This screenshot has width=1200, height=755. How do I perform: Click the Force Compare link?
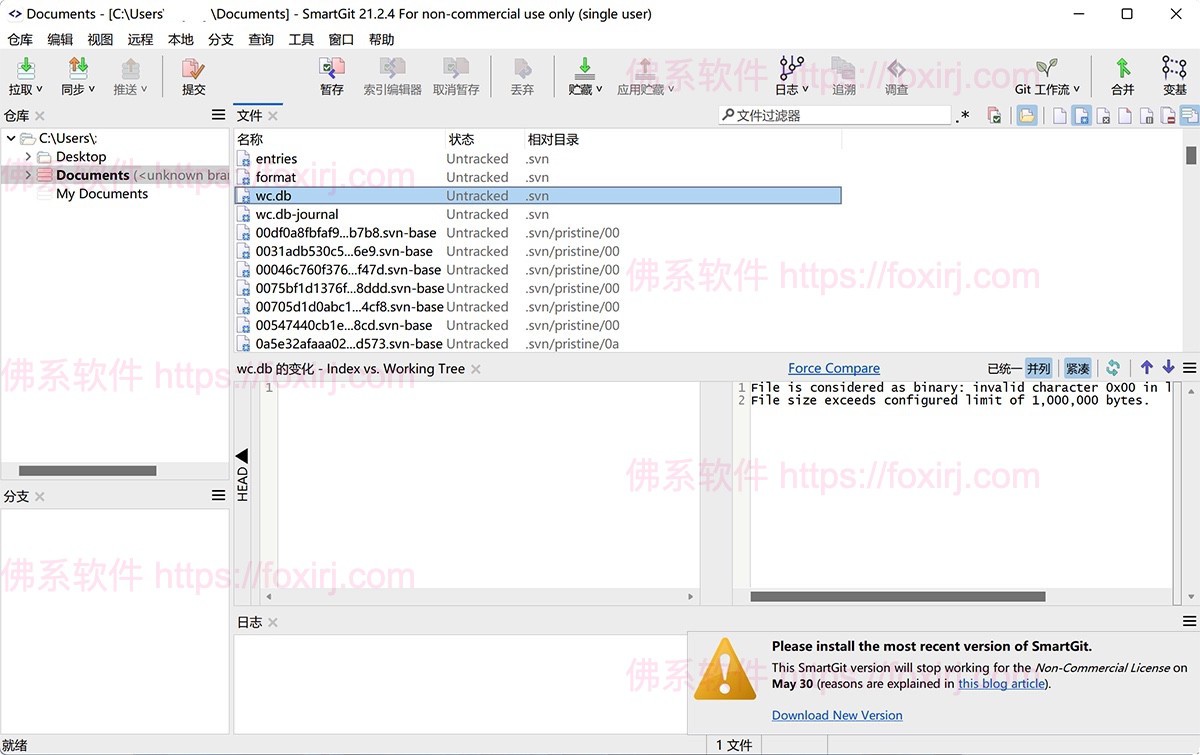click(833, 368)
